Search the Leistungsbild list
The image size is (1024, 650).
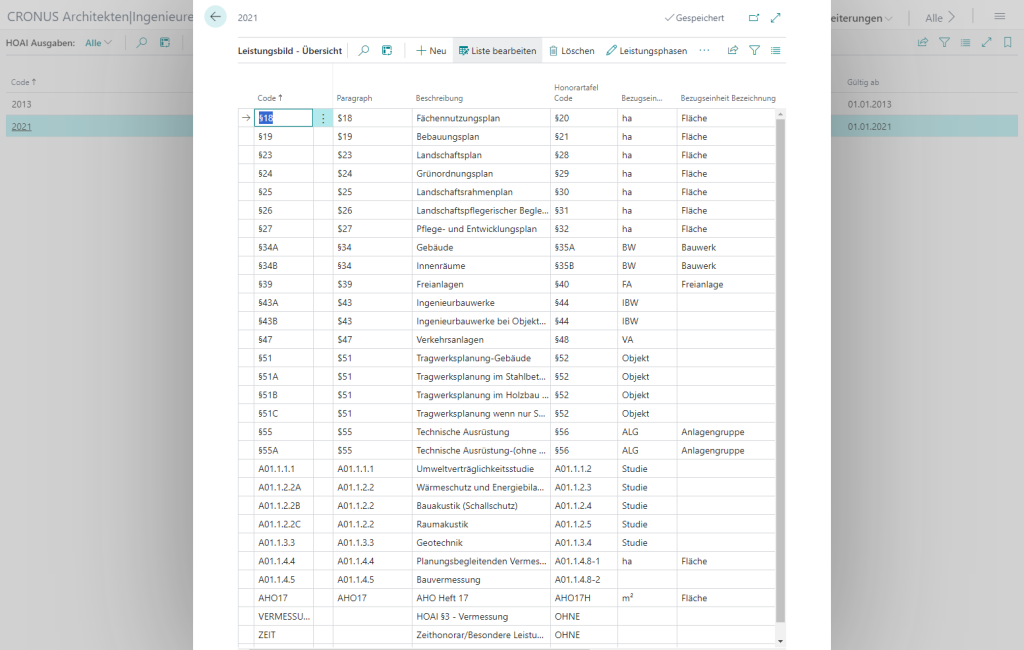click(x=364, y=50)
